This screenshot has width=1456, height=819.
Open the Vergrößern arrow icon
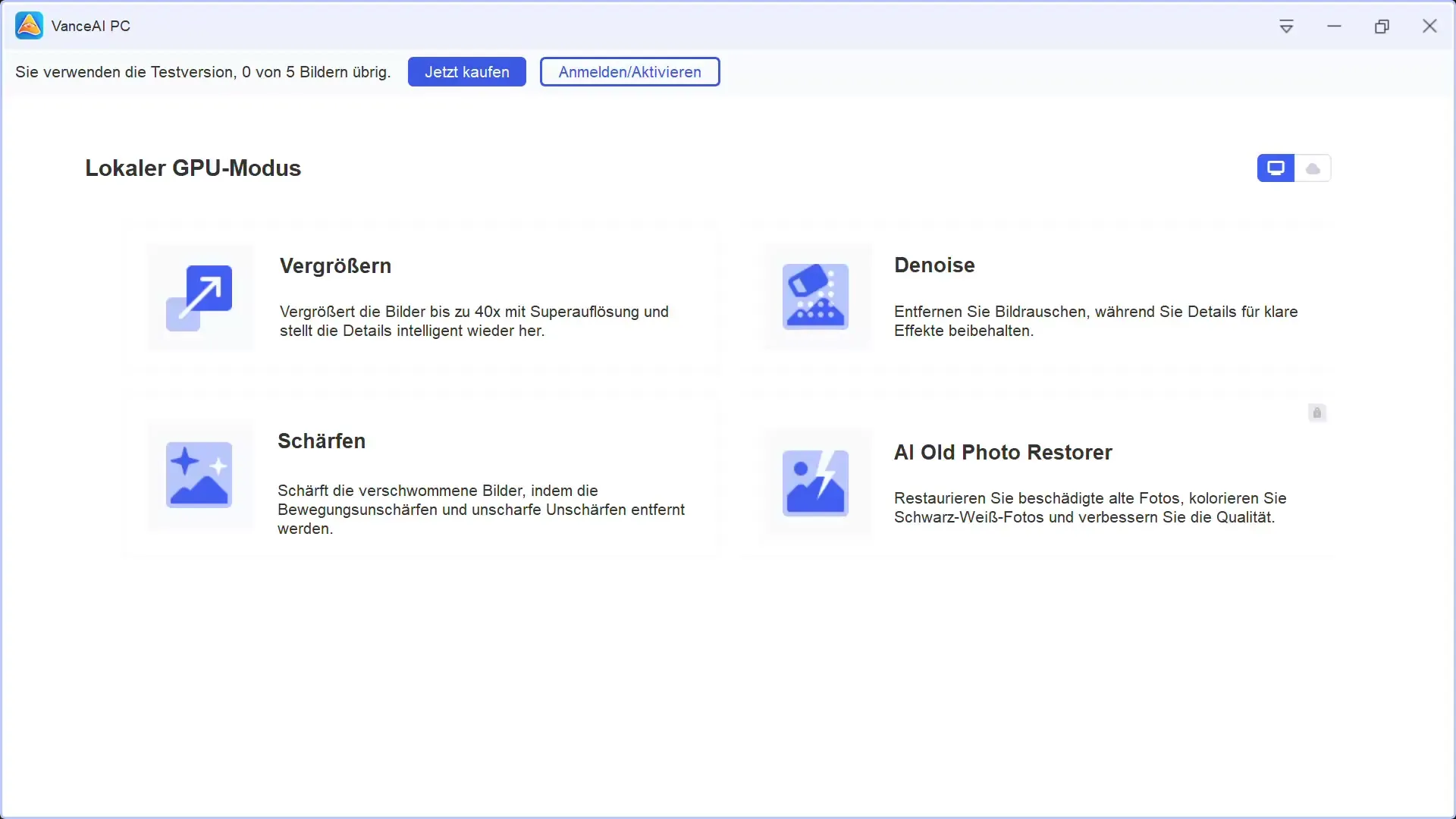pos(199,298)
